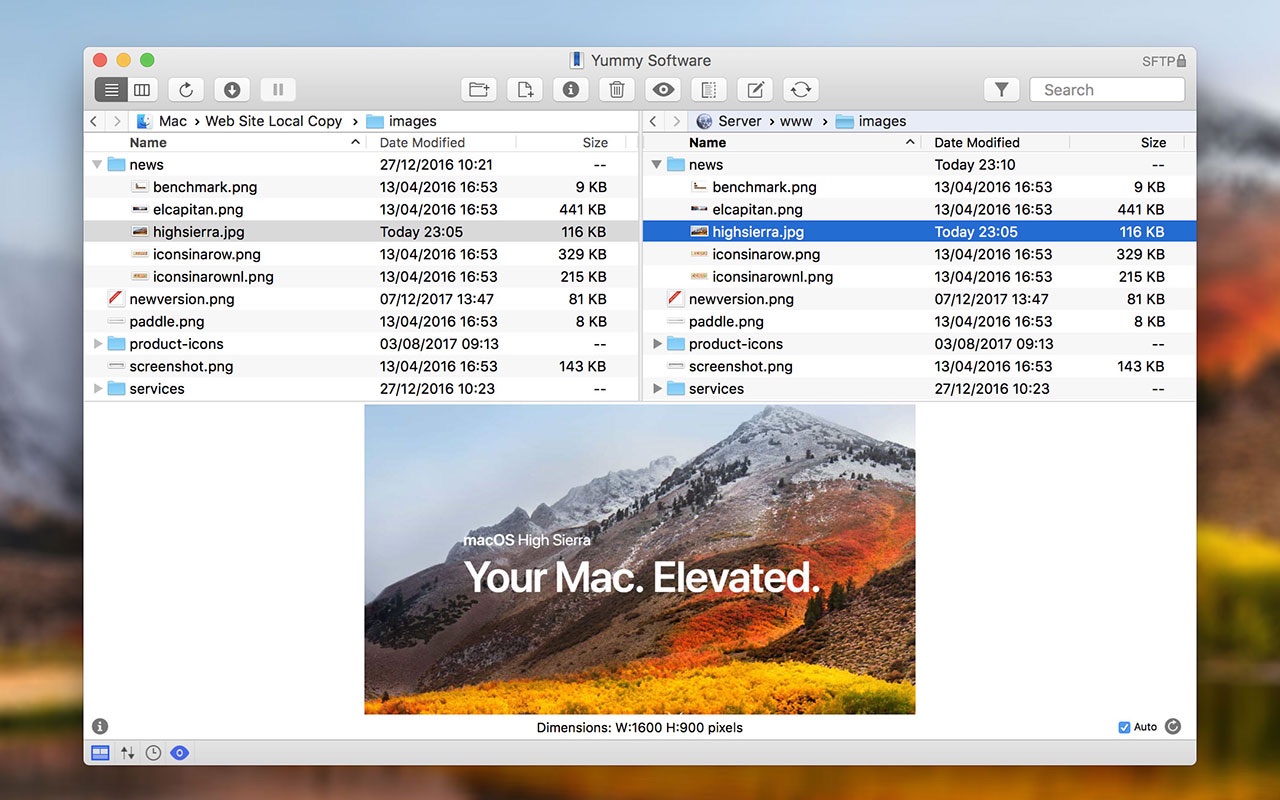Click Server in the remote path bar
This screenshot has height=800, width=1280.
coord(729,121)
